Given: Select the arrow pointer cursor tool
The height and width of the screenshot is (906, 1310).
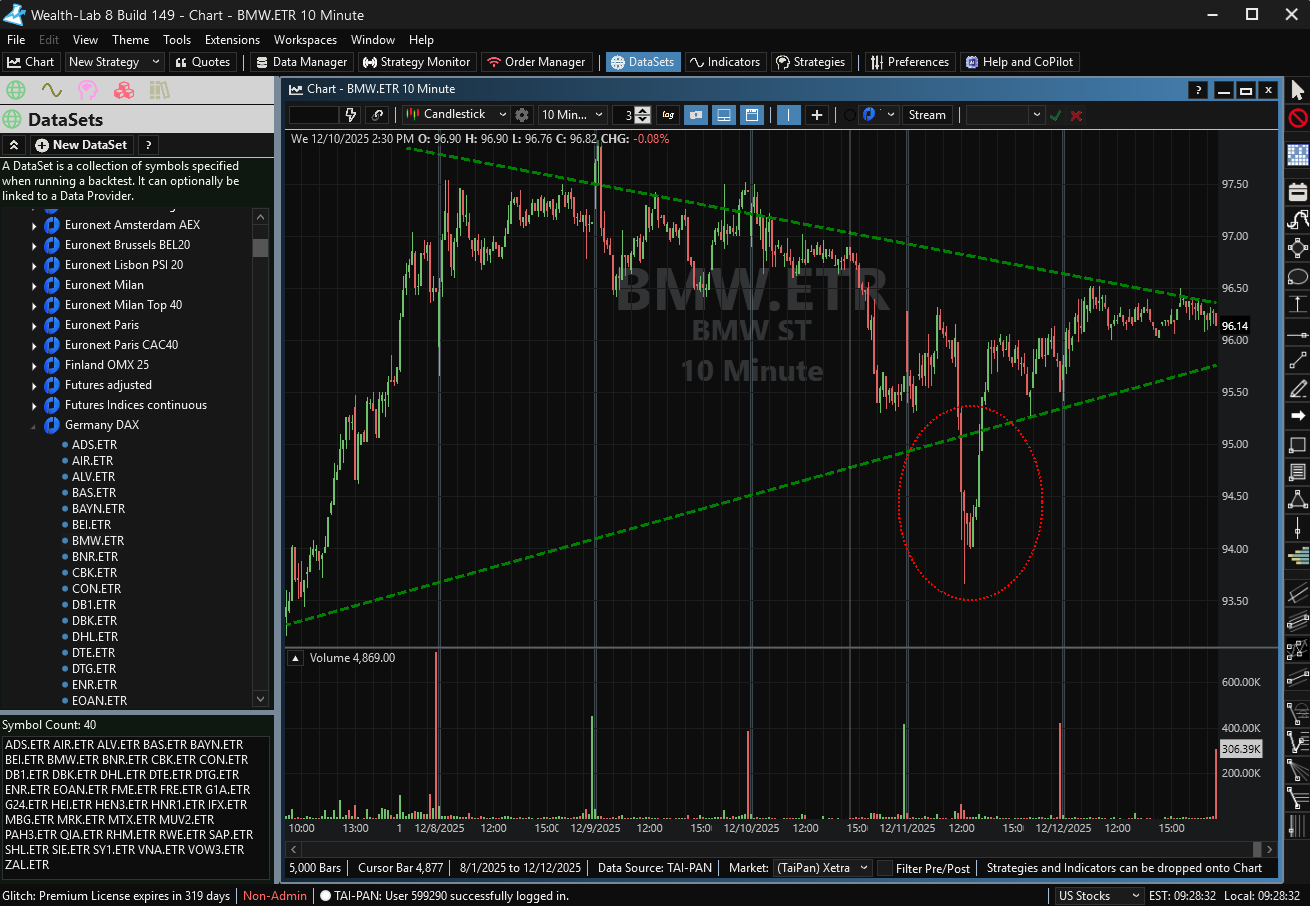Looking at the screenshot, I should pyautogui.click(x=1297, y=91).
